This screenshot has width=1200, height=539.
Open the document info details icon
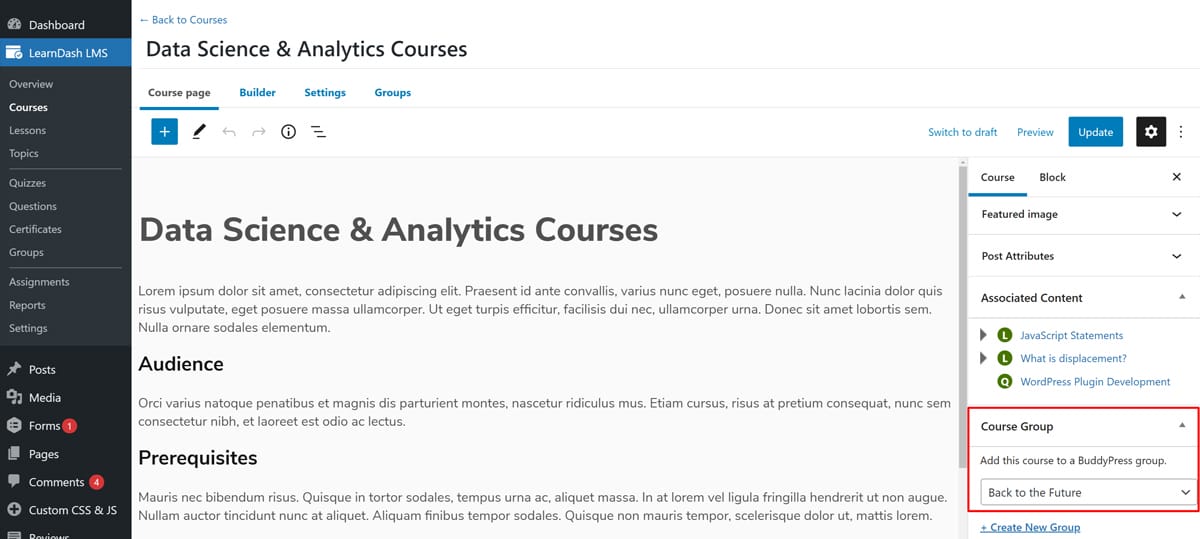[x=288, y=131]
